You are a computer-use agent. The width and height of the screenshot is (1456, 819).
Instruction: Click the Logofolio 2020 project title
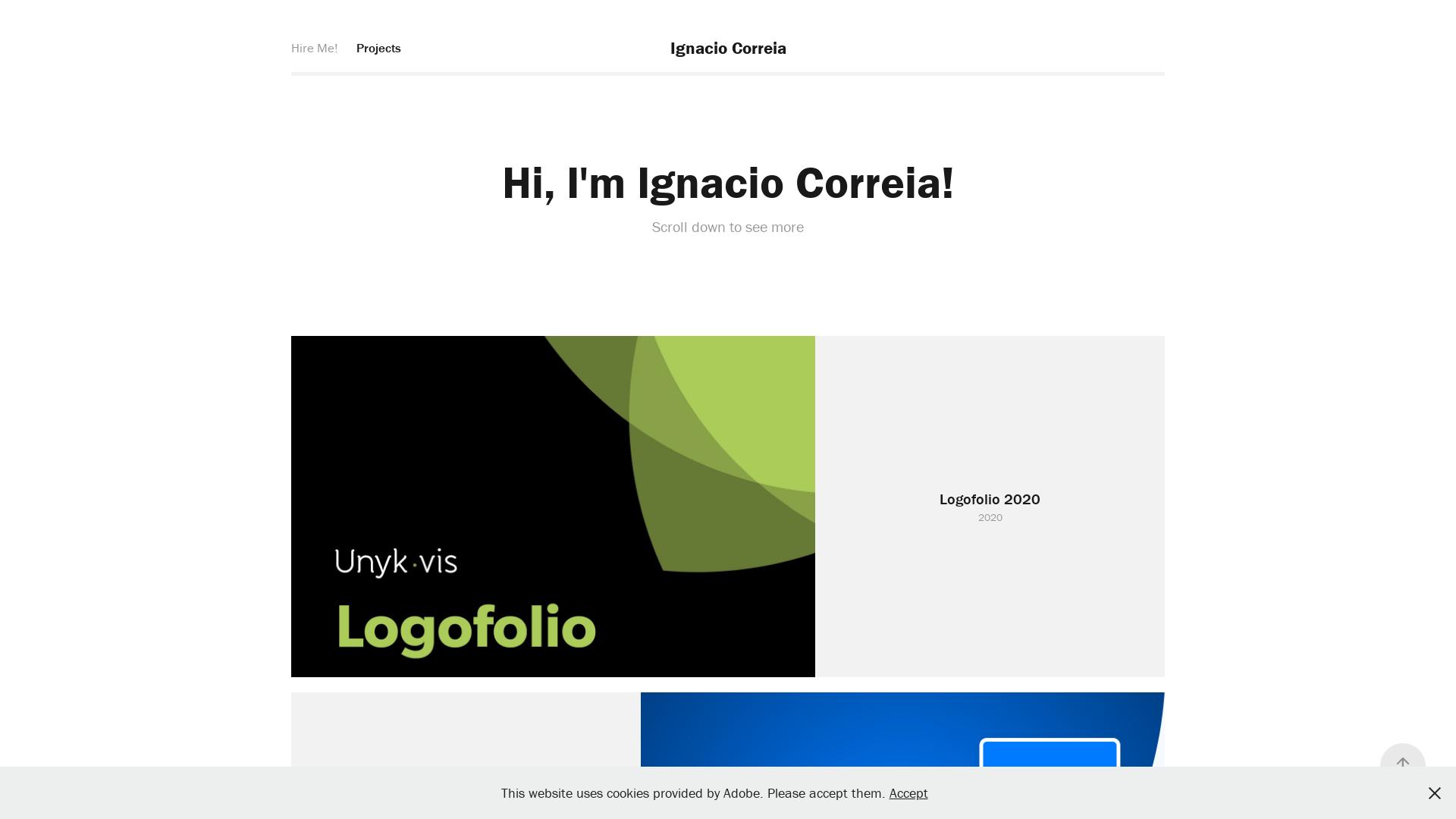(990, 499)
